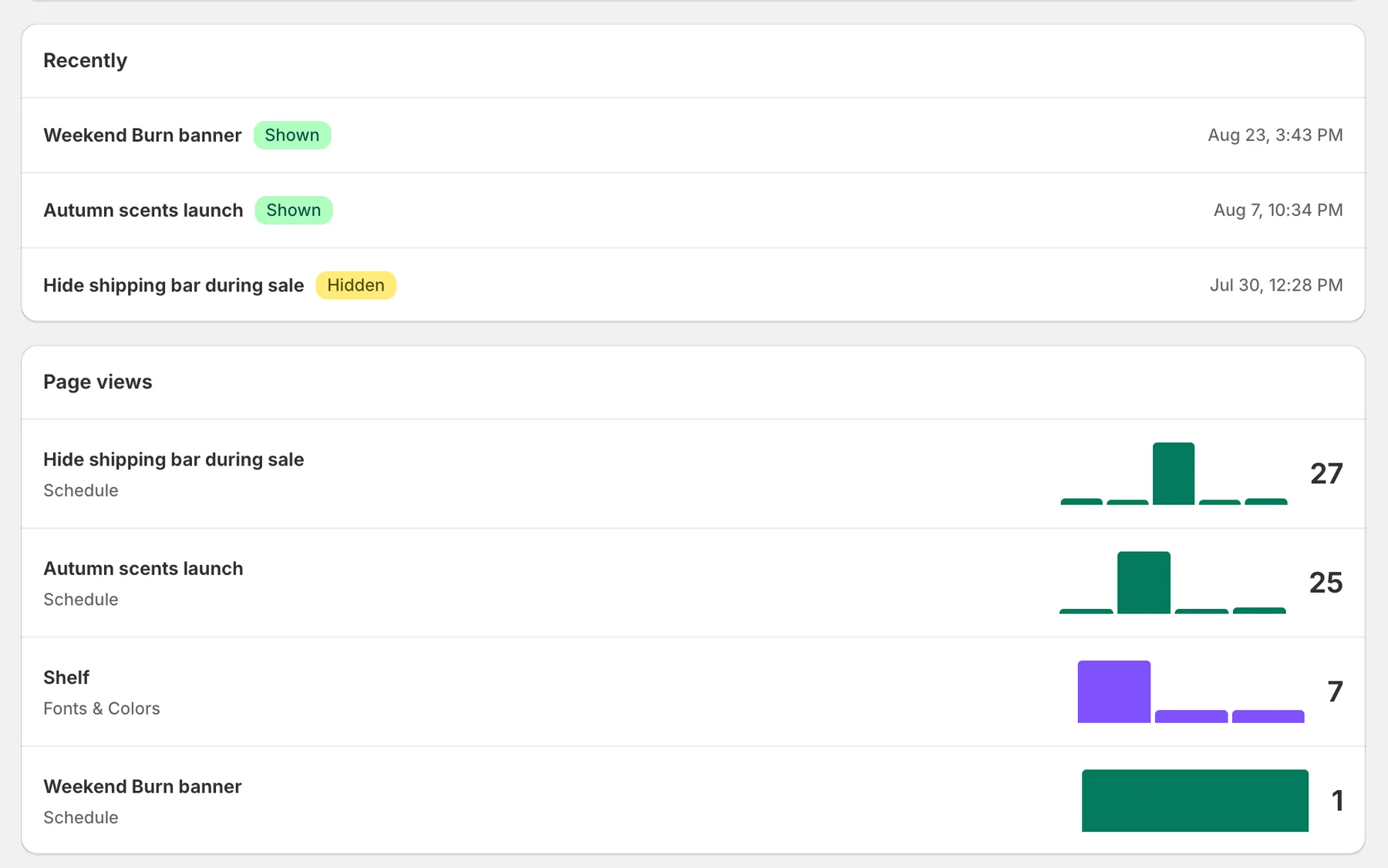This screenshot has height=868, width=1388.
Task: Click the purple bar chart for Shelf
Action: (1191, 691)
